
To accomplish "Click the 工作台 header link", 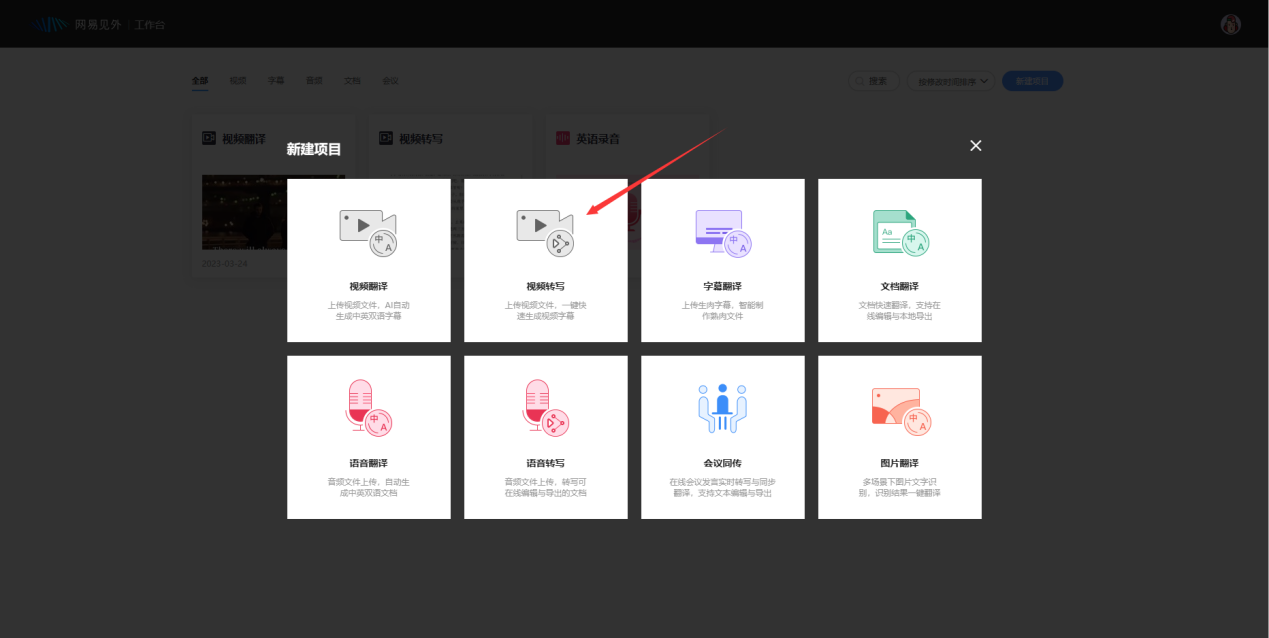I will click(x=150, y=24).
